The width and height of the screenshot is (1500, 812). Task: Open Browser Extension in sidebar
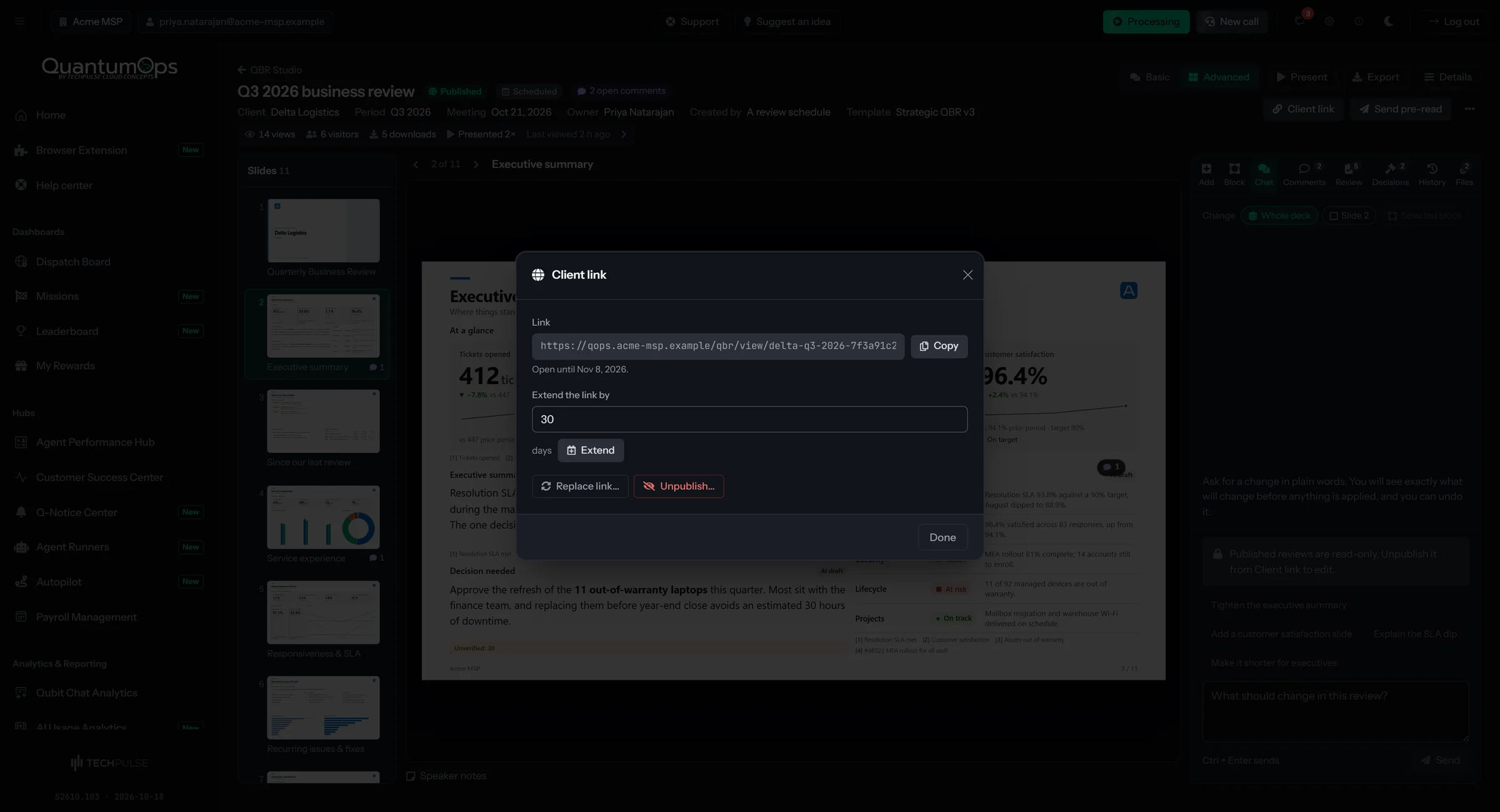click(x=108, y=150)
